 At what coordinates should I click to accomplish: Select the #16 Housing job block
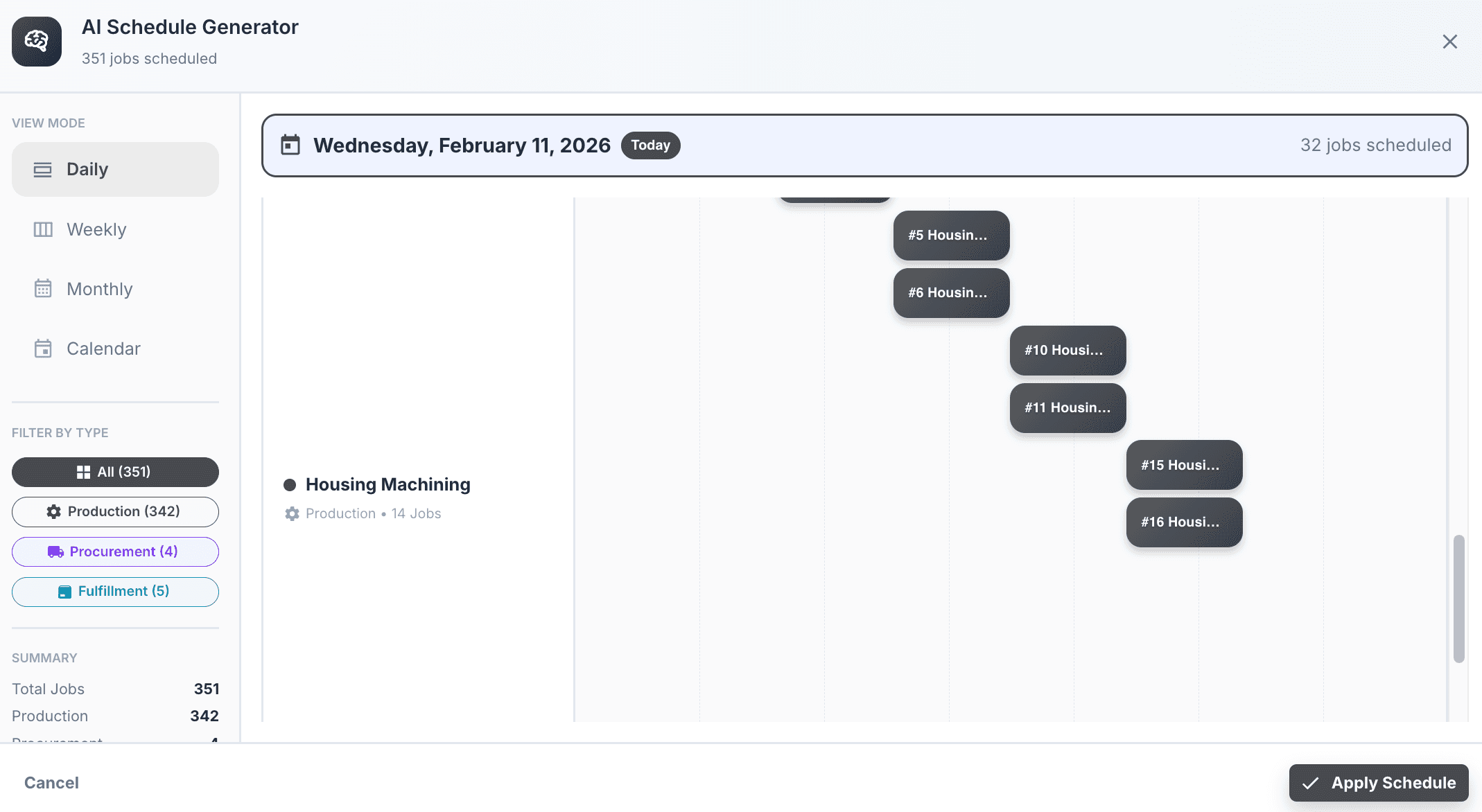coord(1184,522)
